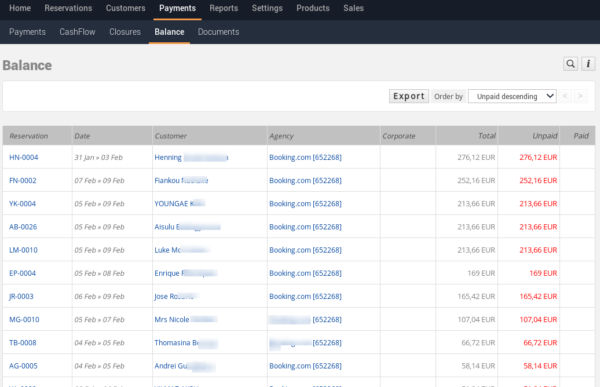This screenshot has height=387, width=600.
Task: Click the Agency column header
Action: point(282,136)
